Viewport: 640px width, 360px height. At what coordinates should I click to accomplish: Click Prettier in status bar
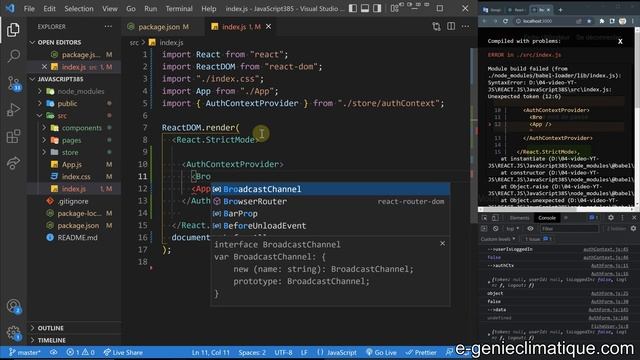point(421,352)
